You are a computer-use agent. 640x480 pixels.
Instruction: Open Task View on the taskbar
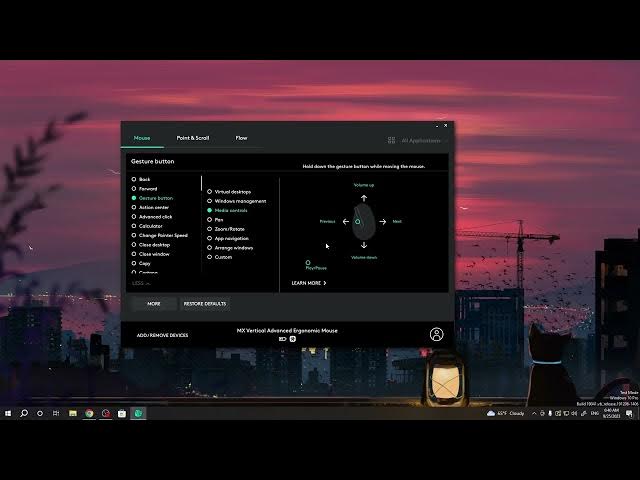click(56, 413)
